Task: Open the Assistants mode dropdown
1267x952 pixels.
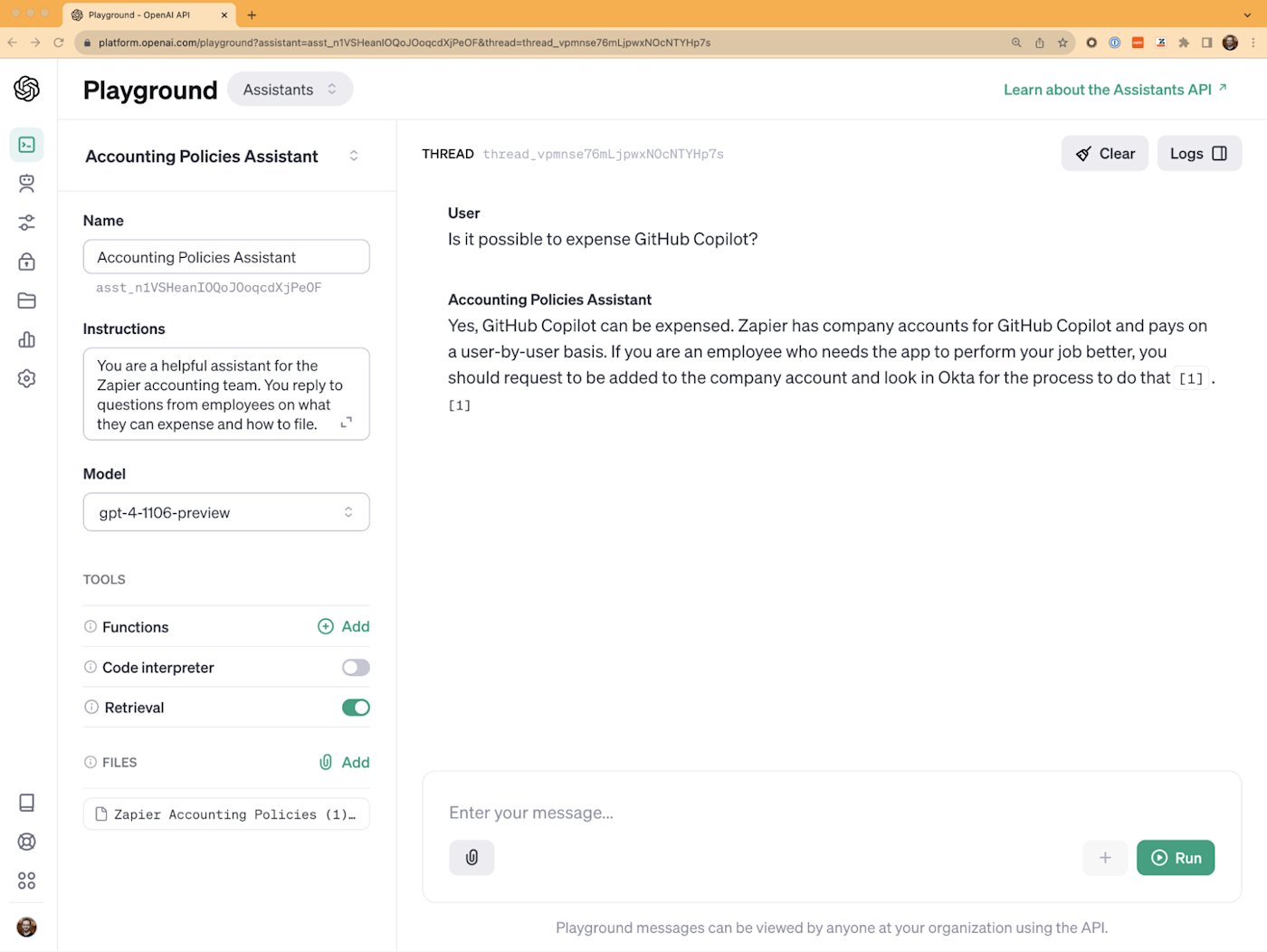Action: pyautogui.click(x=291, y=89)
